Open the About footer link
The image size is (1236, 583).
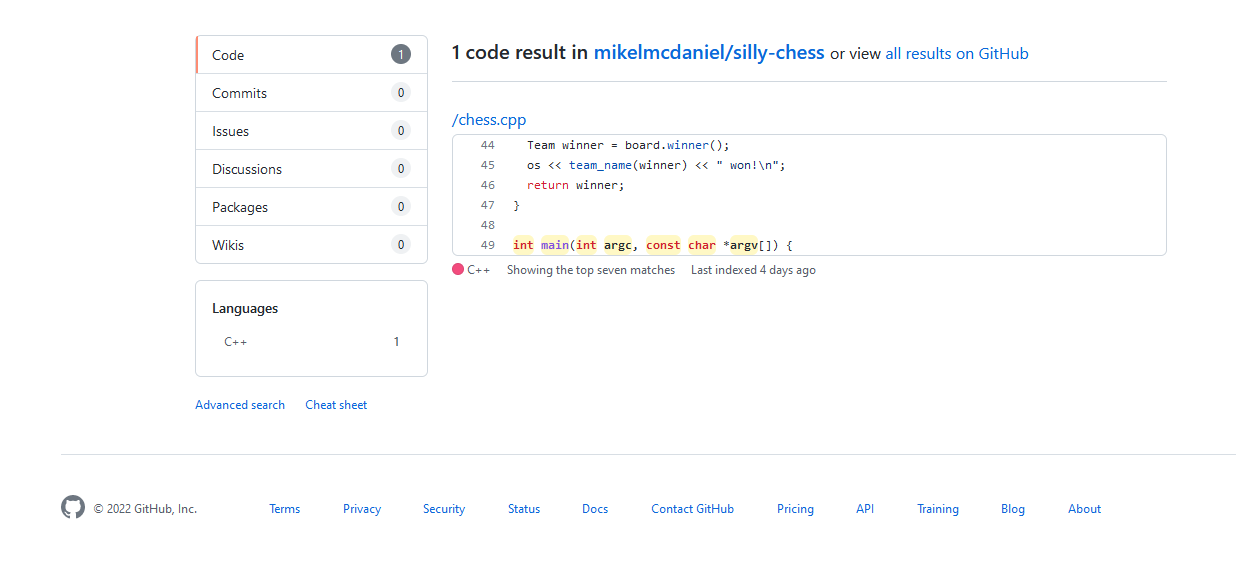(x=1084, y=509)
